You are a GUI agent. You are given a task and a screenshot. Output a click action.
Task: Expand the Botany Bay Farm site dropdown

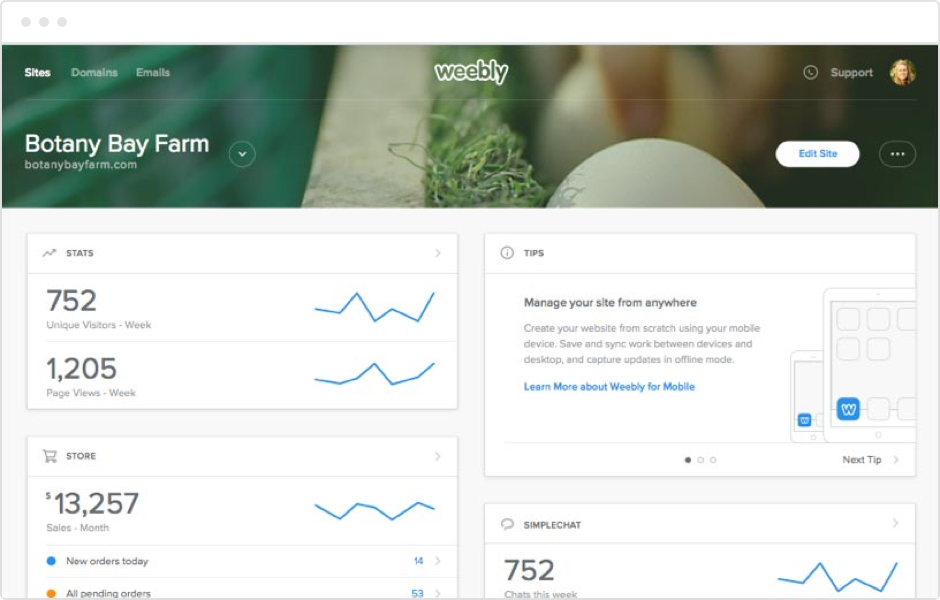(242, 154)
